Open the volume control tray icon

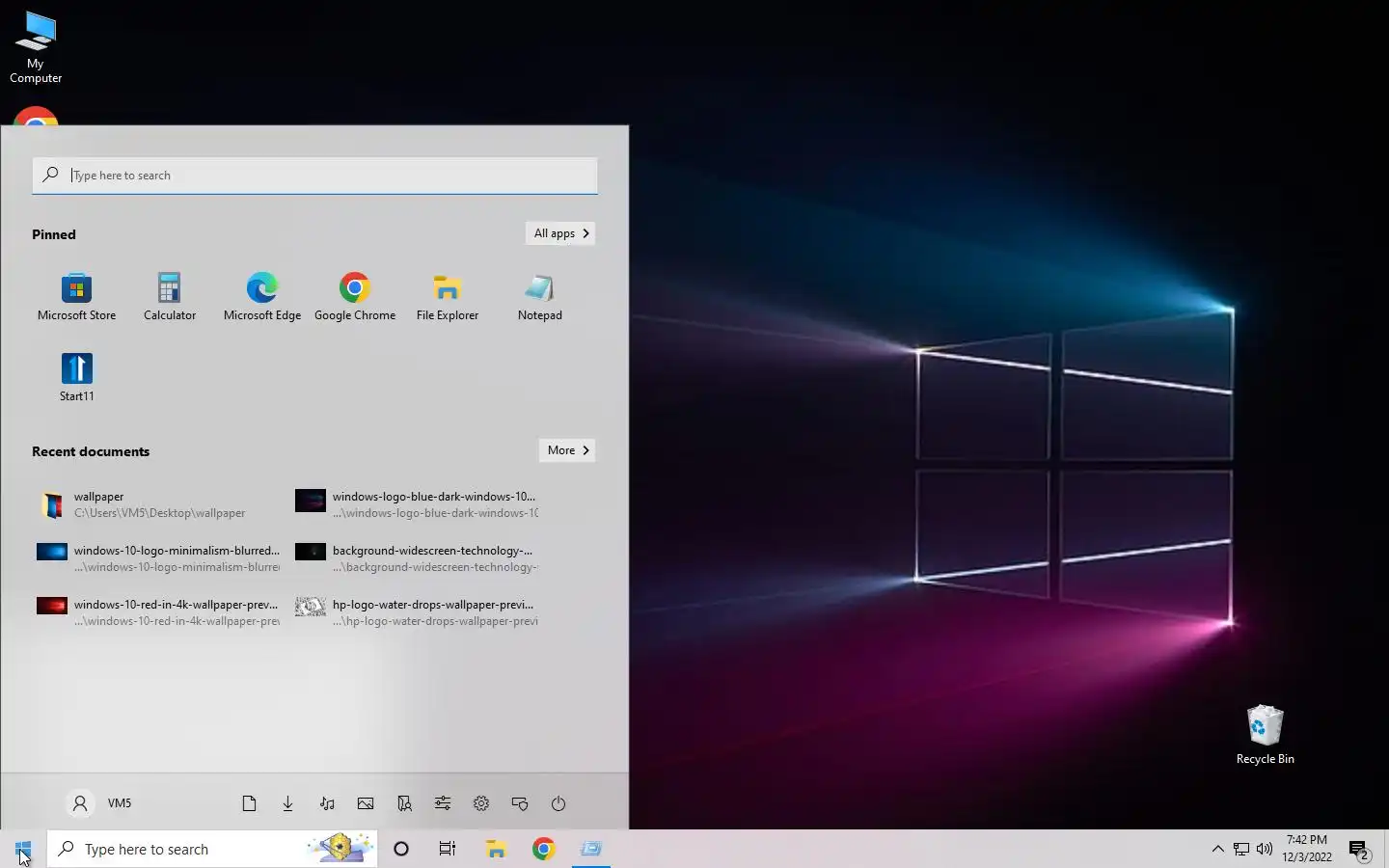1265,849
